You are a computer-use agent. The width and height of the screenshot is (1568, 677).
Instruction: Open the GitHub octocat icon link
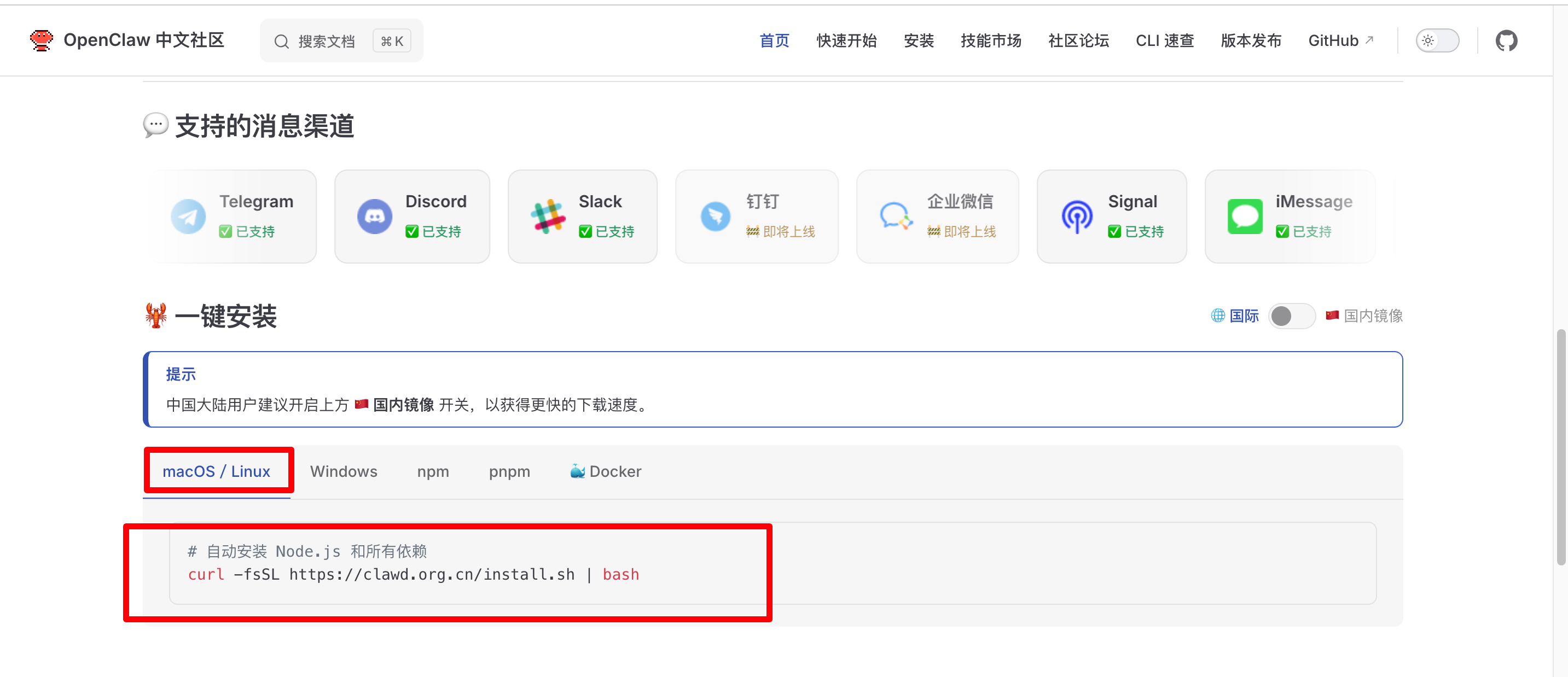tap(1506, 41)
